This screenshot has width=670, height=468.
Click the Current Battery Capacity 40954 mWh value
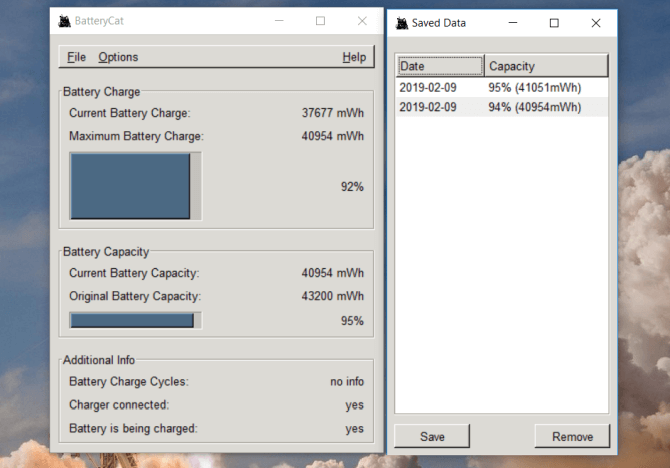tap(332, 273)
